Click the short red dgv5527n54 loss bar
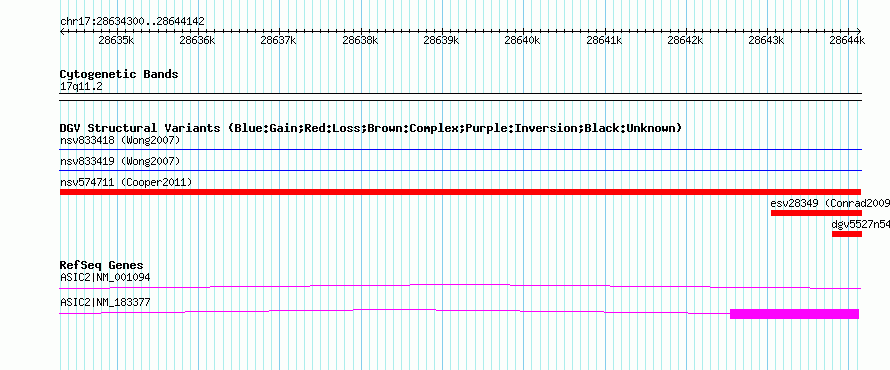The image size is (890, 370). [x=847, y=234]
